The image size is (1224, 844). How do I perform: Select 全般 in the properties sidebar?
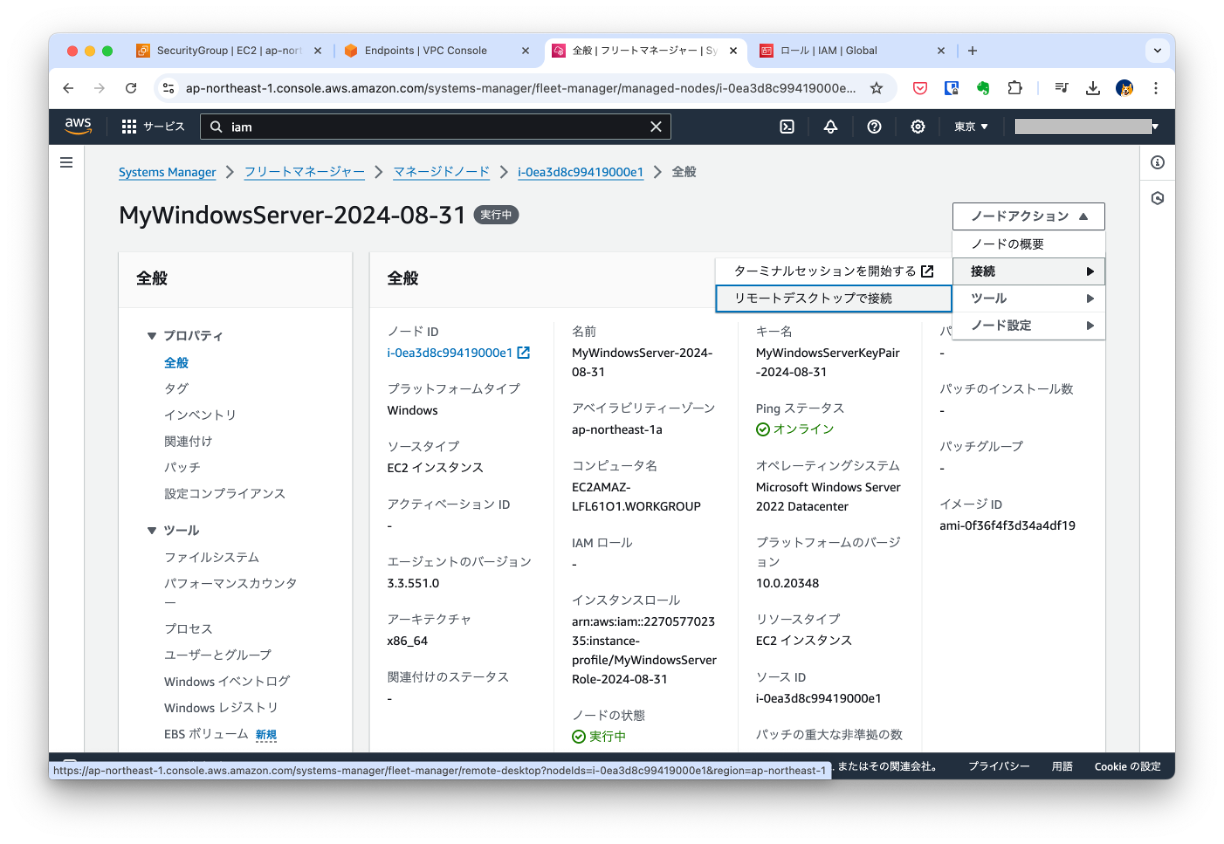pyautogui.click(x=176, y=363)
